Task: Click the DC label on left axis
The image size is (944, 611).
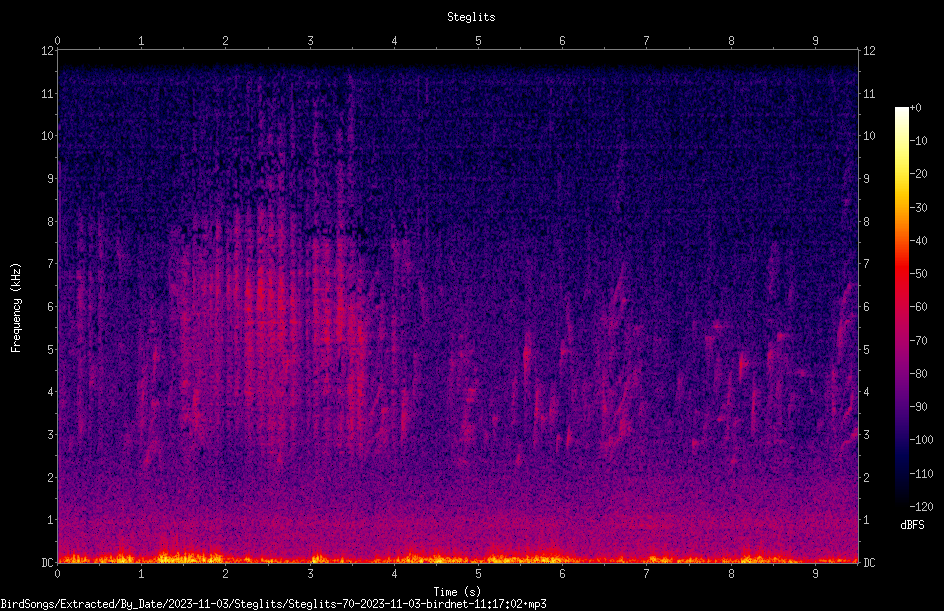Action: (47, 562)
